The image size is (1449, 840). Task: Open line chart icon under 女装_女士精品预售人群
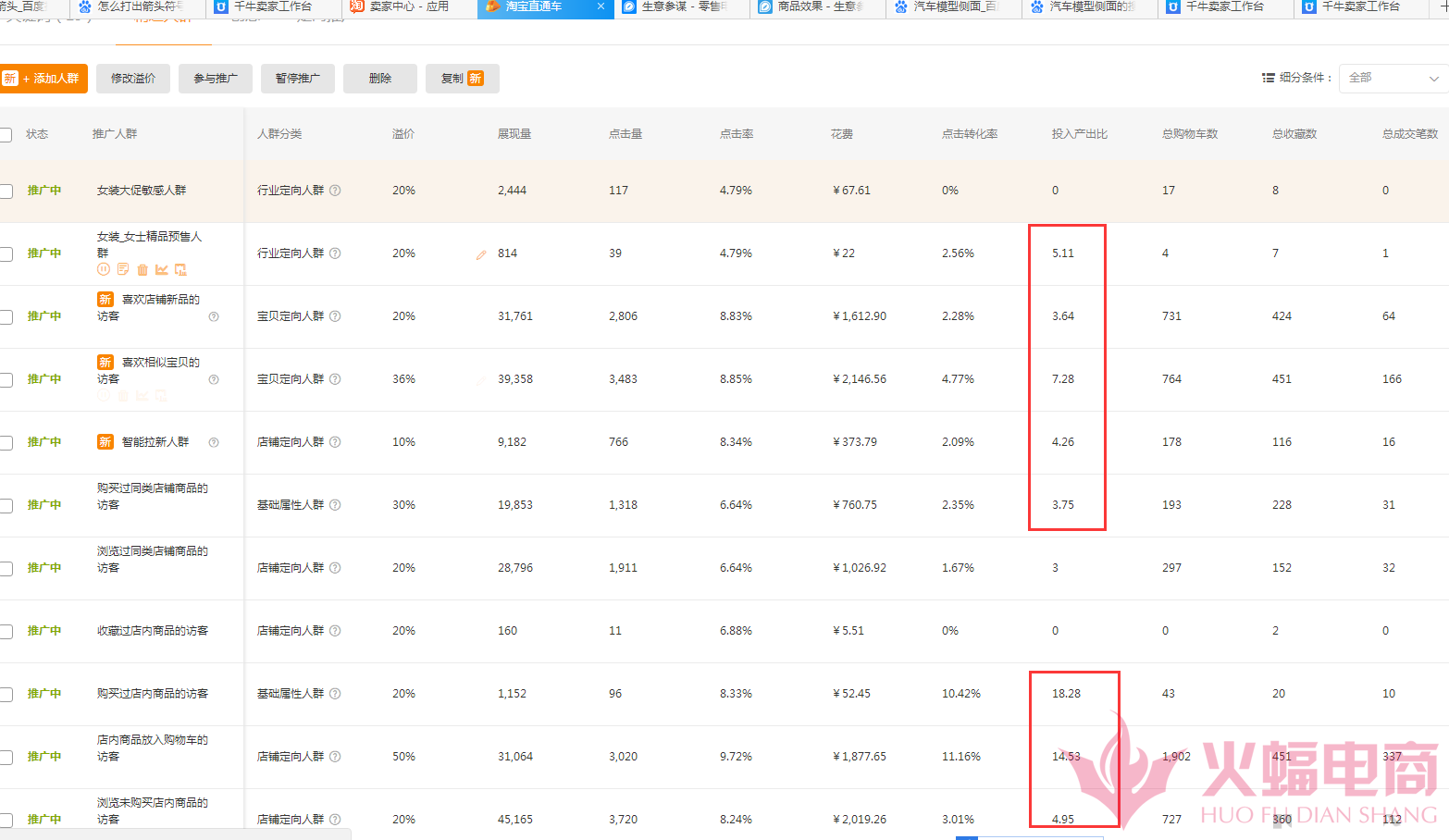coord(162,269)
